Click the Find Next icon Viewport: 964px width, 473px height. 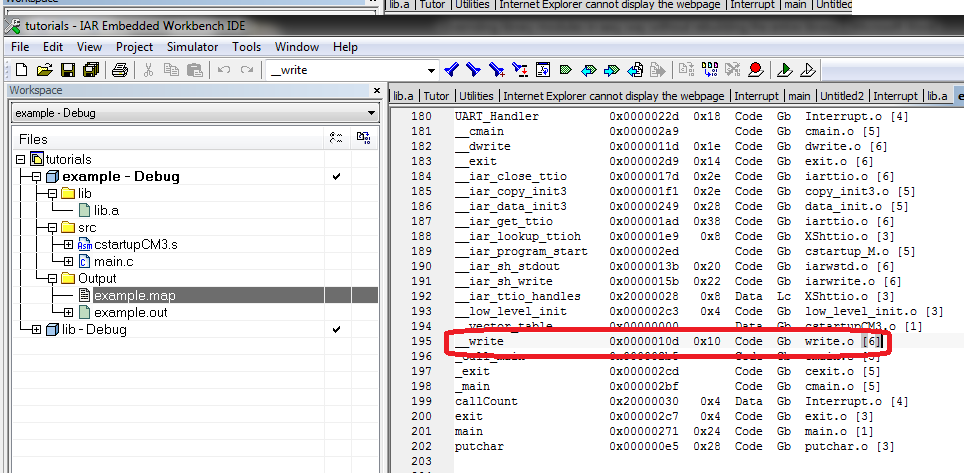[473, 70]
